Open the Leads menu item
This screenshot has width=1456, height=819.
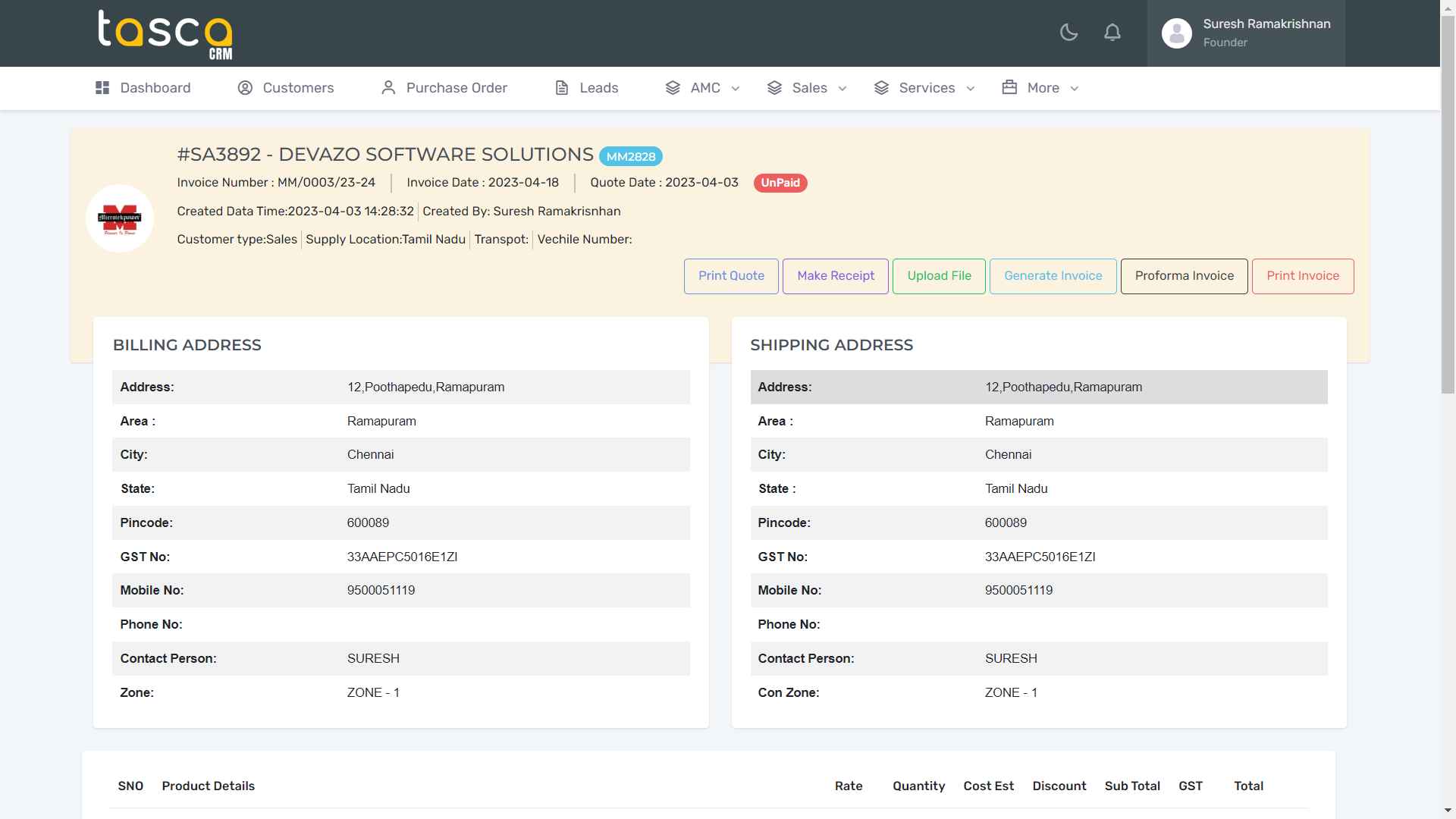[x=587, y=88]
